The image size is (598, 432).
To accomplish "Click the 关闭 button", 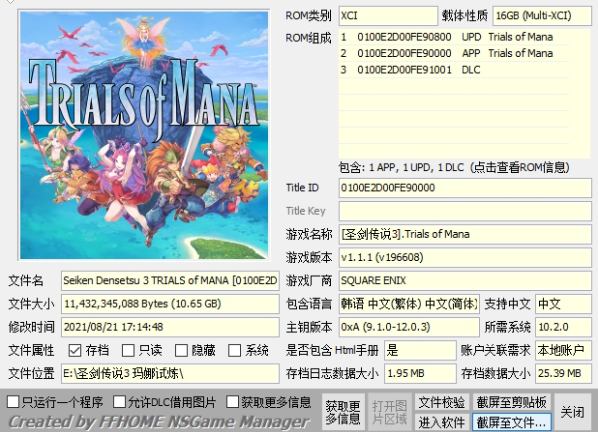I will [572, 412].
